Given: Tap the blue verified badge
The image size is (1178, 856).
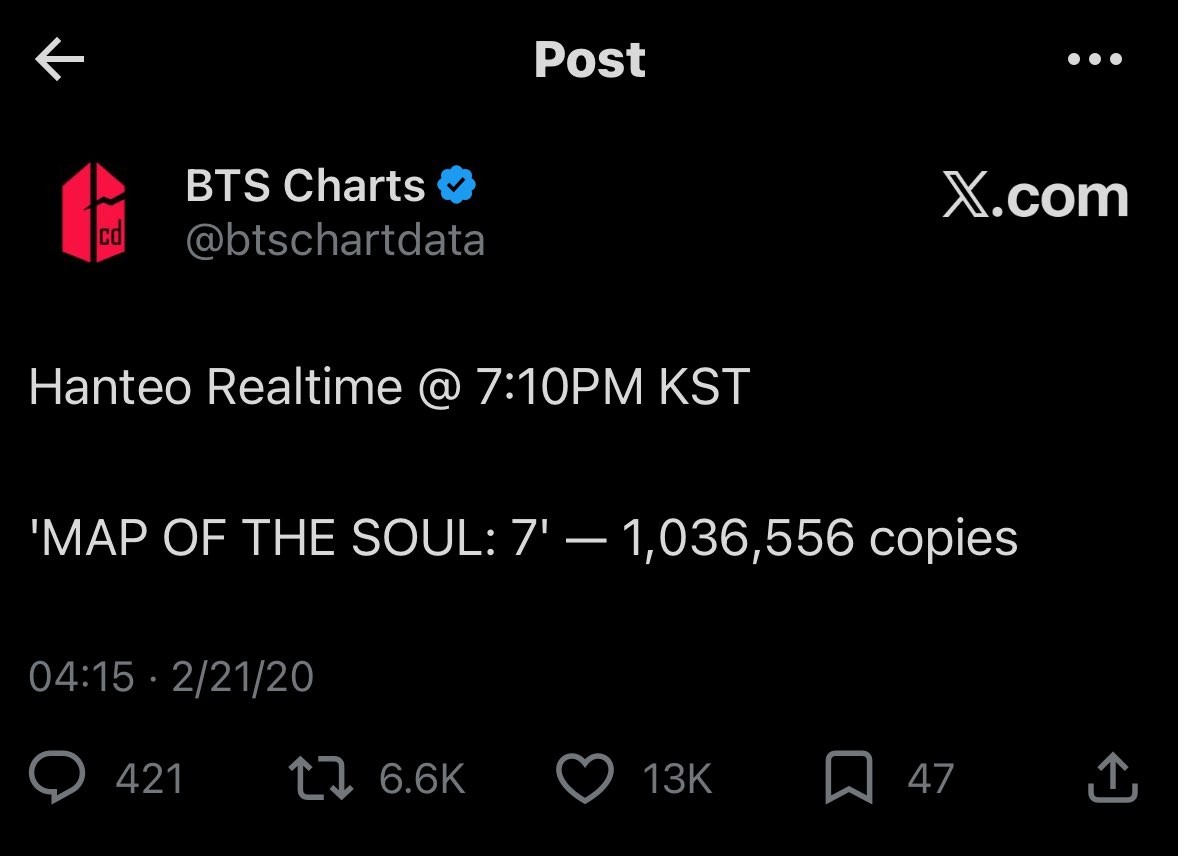Looking at the screenshot, I should [456, 187].
